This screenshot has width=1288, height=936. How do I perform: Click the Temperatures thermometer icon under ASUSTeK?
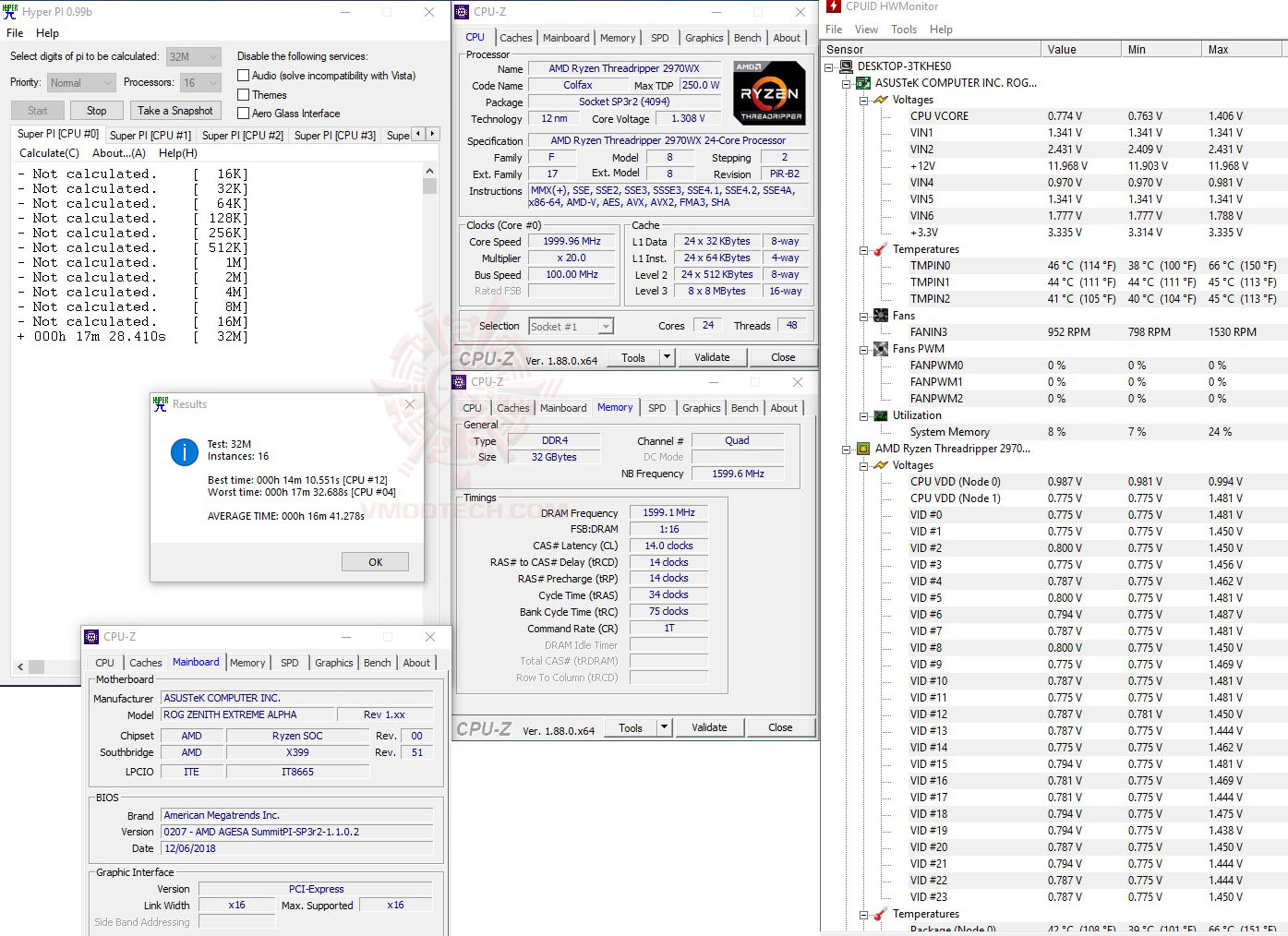pyautogui.click(x=881, y=249)
